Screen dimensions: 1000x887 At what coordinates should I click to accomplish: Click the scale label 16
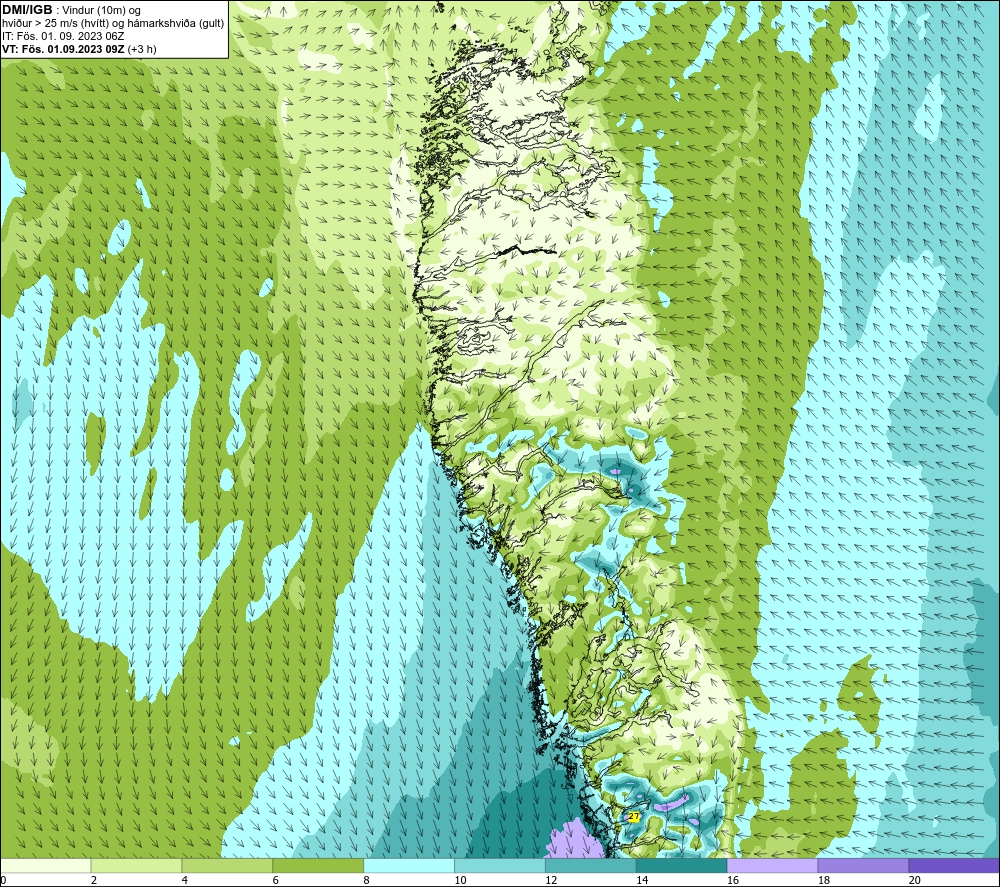733,880
